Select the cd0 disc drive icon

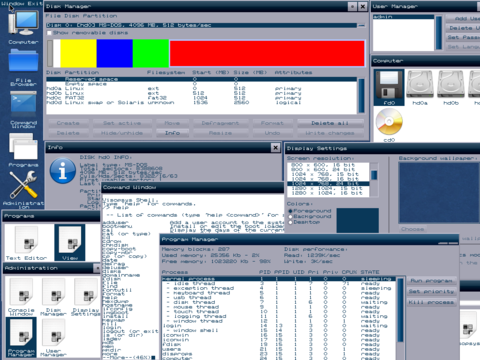pos(389,126)
